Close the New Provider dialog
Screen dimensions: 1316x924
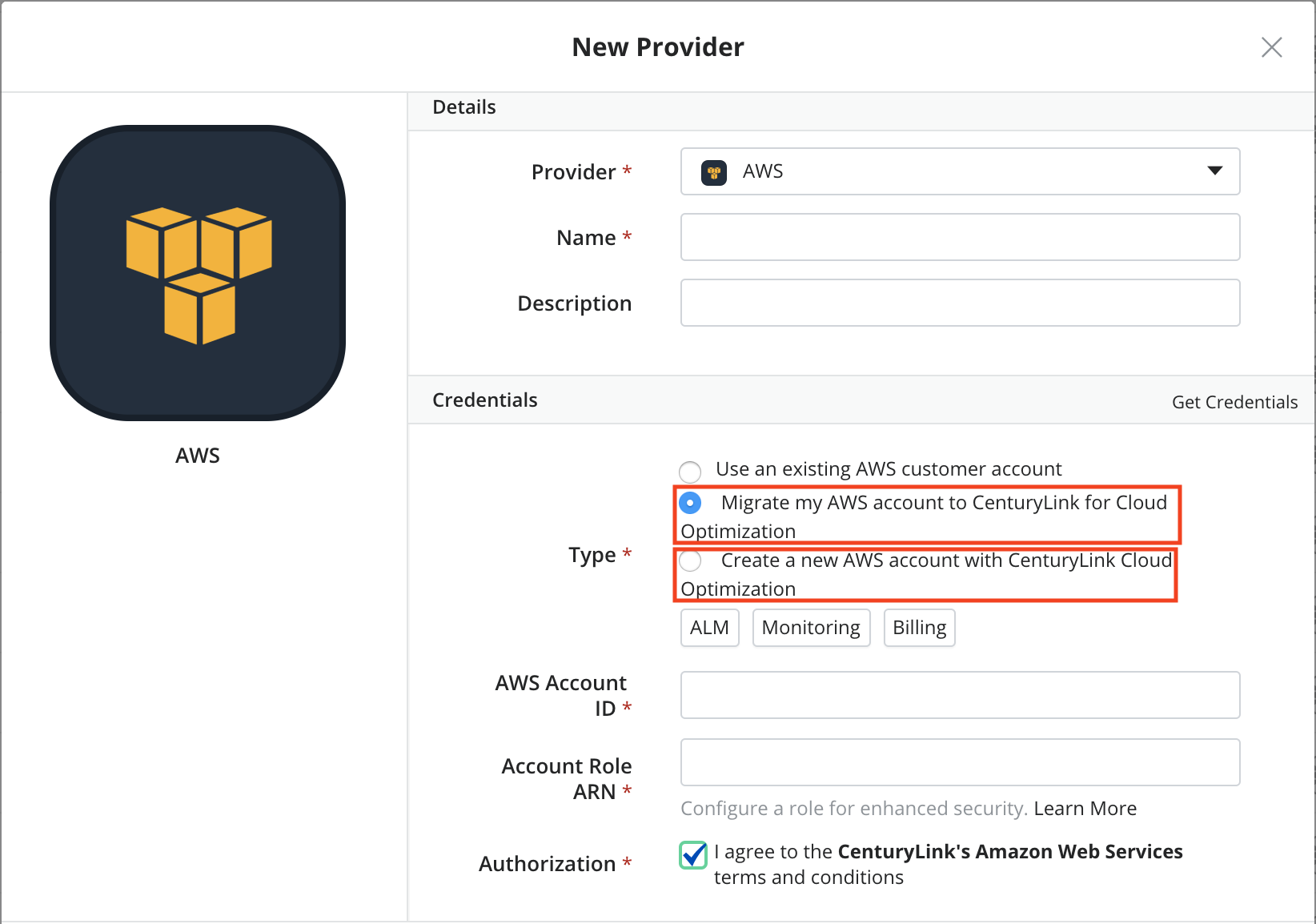point(1271,47)
